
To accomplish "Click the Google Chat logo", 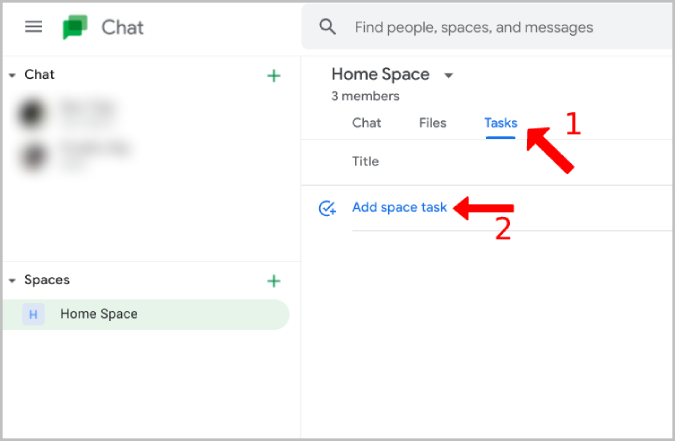I will pos(75,27).
